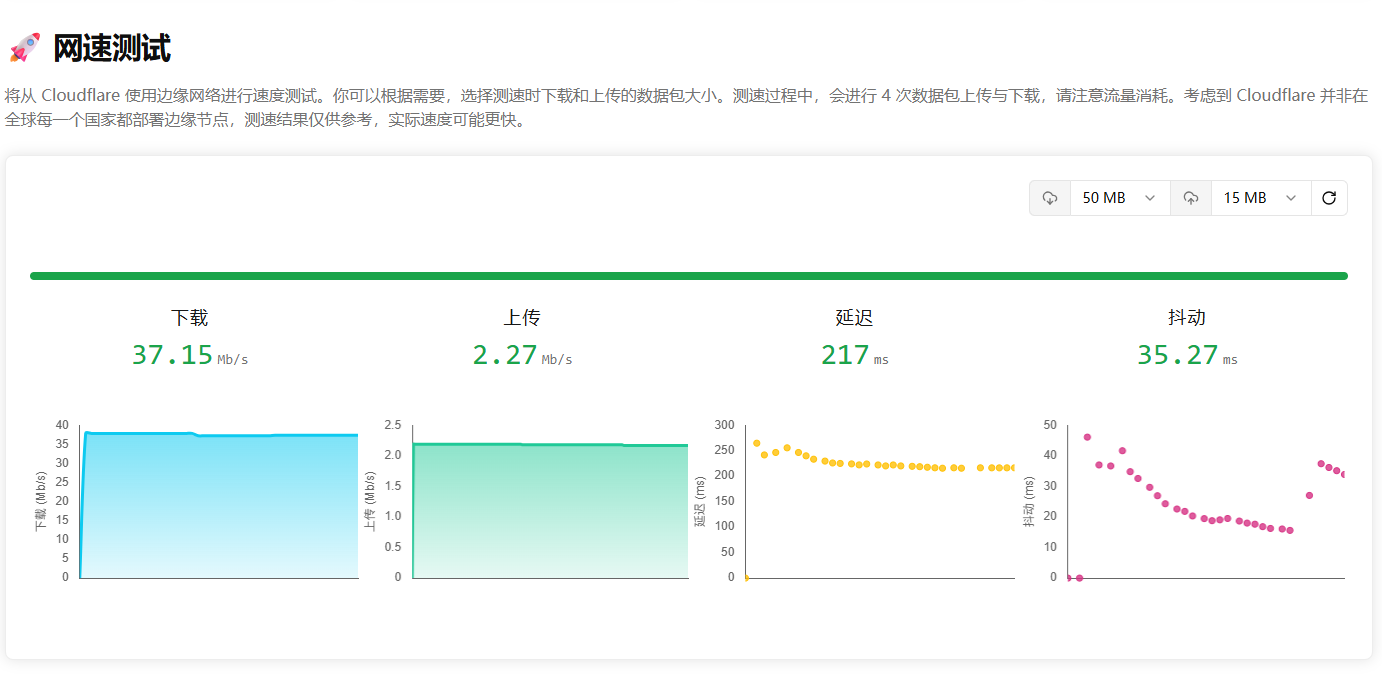Click the 下载 label
This screenshot has height=686, width=1382.
[190, 318]
